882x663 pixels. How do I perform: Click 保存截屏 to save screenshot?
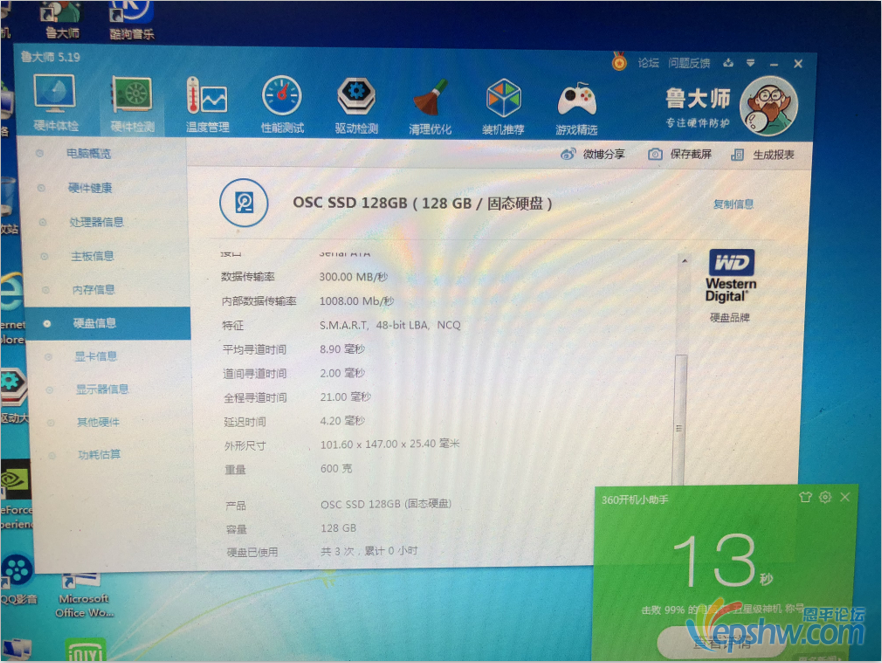(680, 154)
